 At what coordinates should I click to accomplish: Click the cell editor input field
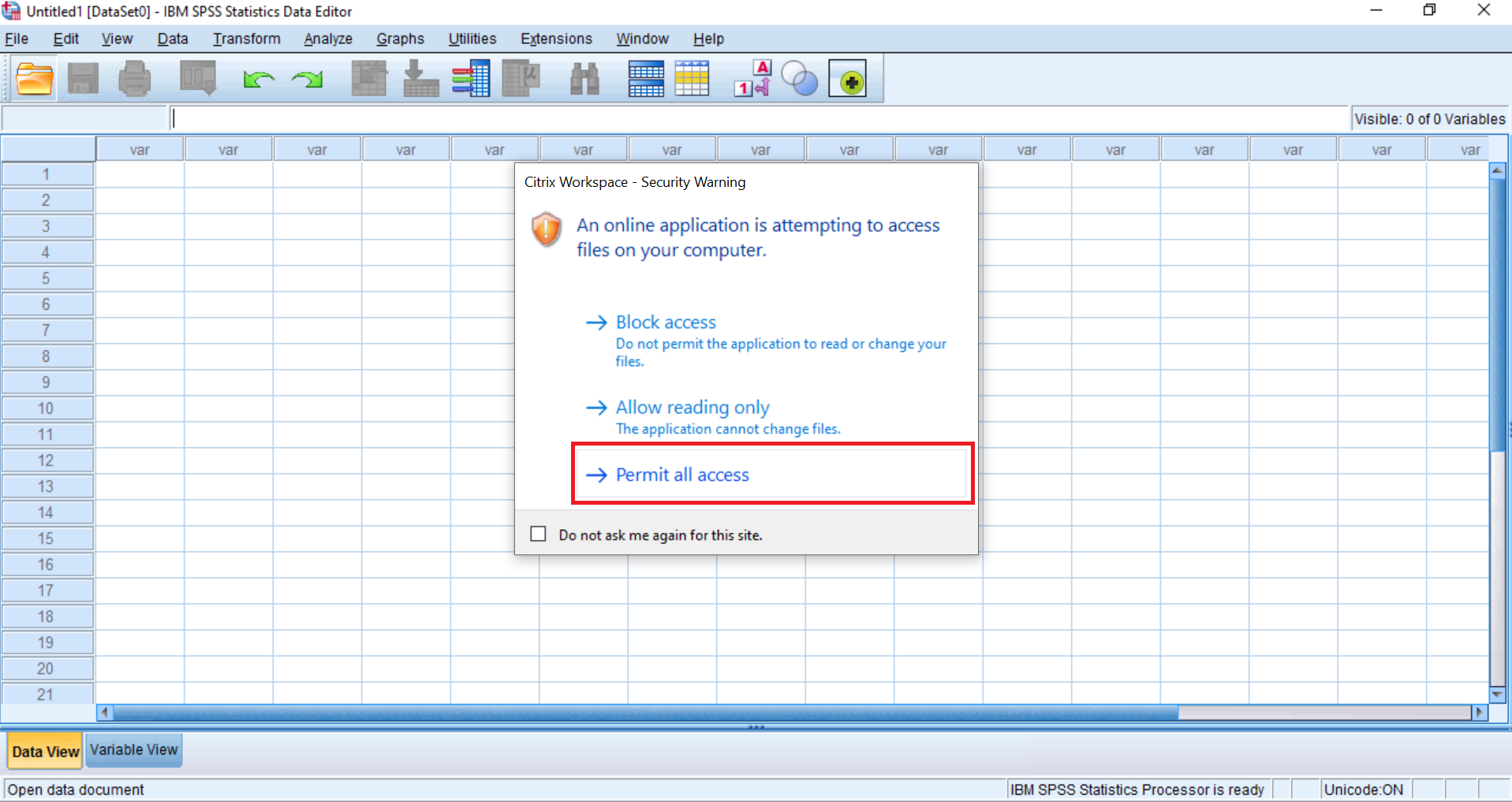tap(759, 118)
